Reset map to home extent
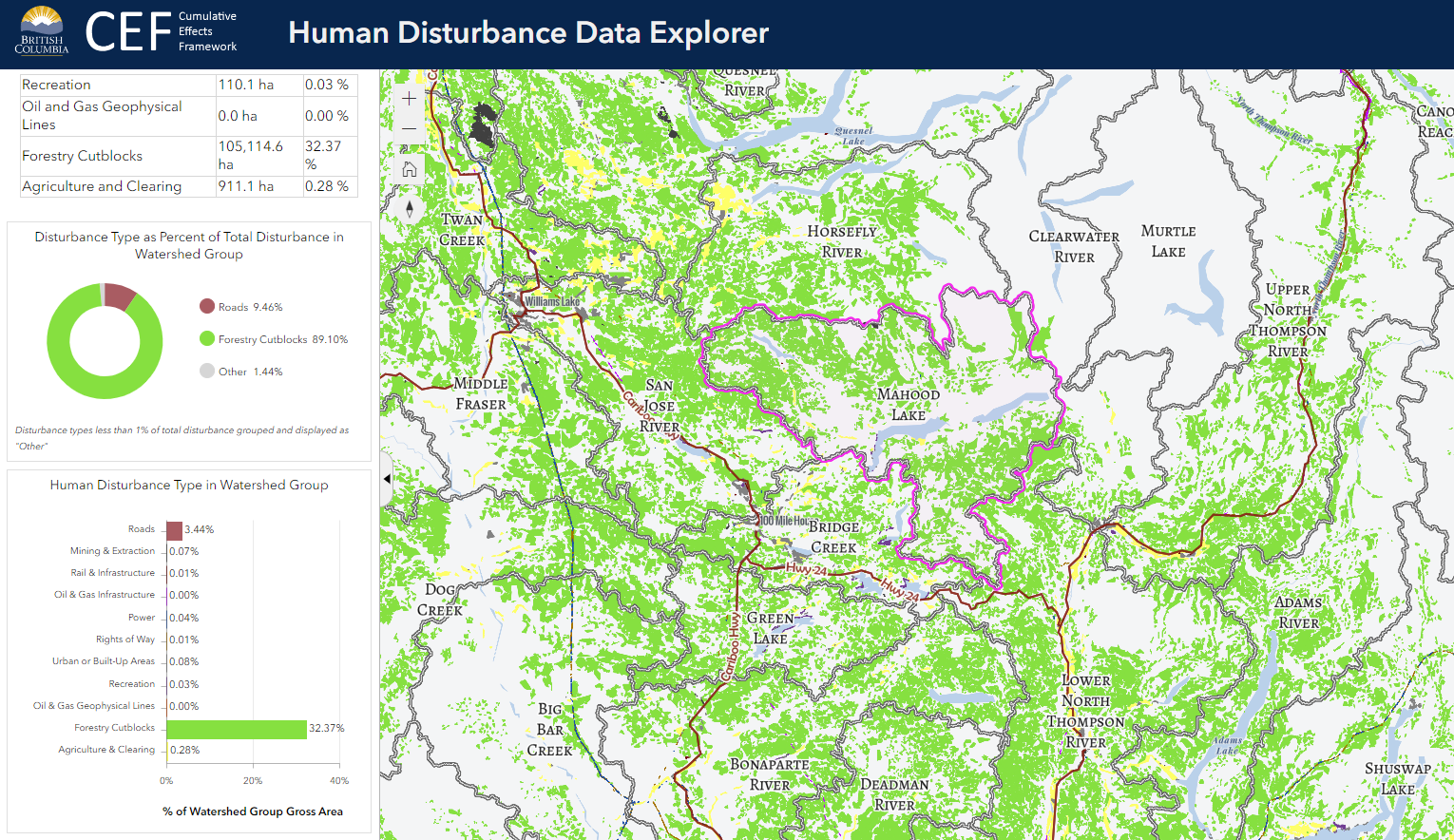The width and height of the screenshot is (1454, 840). [x=410, y=170]
